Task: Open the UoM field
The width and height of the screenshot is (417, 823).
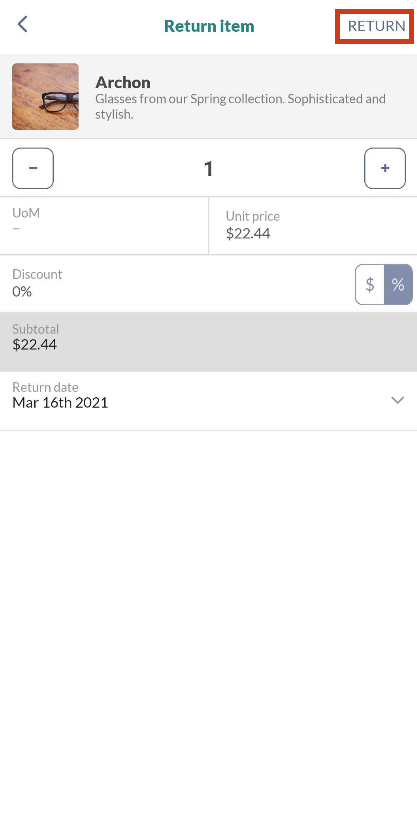Action: coord(104,226)
